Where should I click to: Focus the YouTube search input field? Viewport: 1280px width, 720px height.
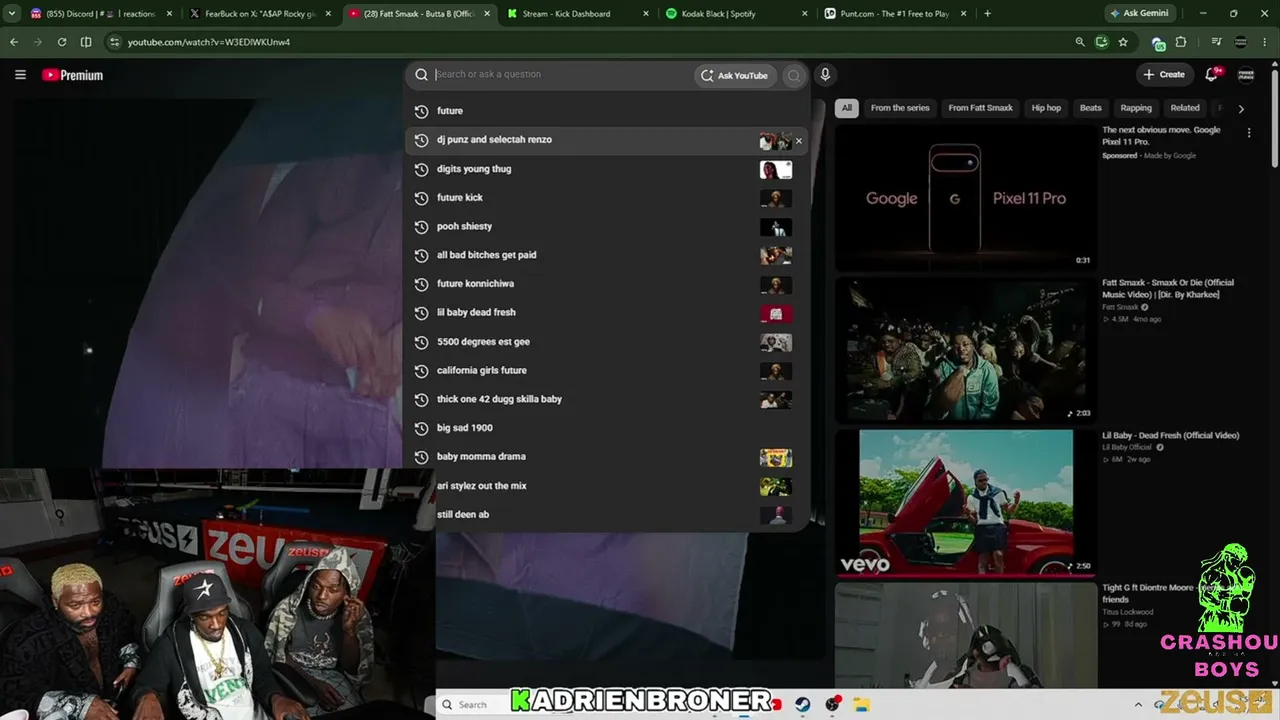coord(562,74)
